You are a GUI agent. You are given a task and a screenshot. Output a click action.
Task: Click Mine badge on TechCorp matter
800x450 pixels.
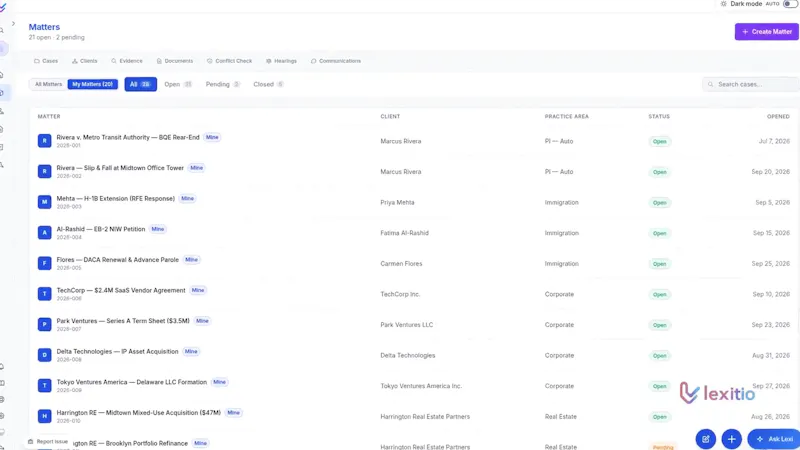pyautogui.click(x=198, y=290)
